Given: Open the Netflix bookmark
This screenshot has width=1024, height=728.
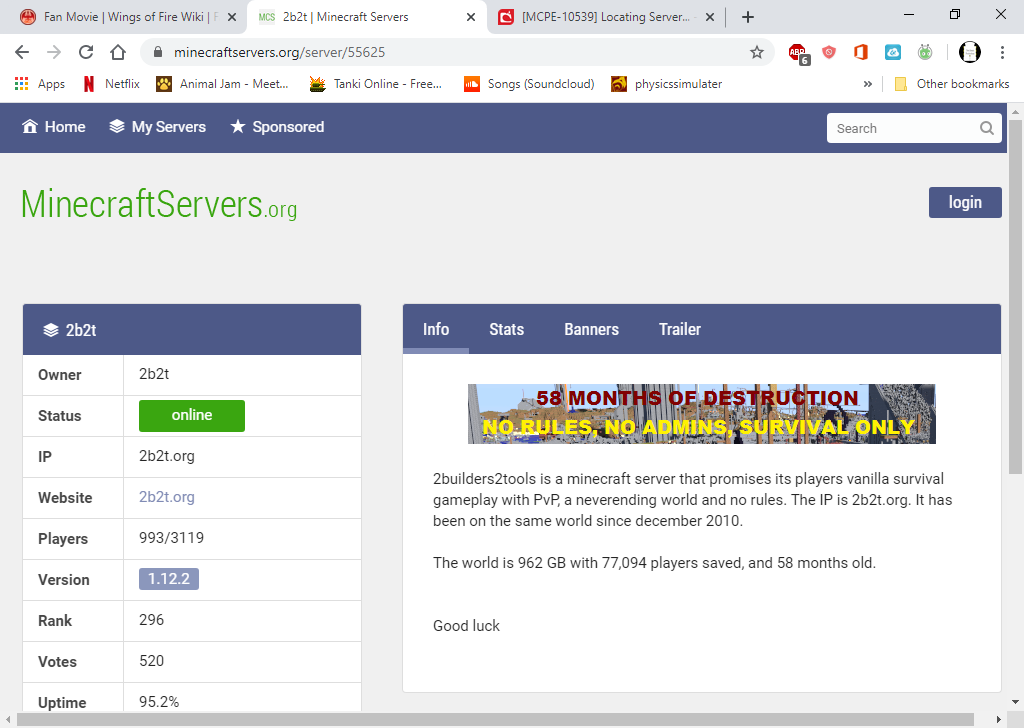Looking at the screenshot, I should pos(112,84).
